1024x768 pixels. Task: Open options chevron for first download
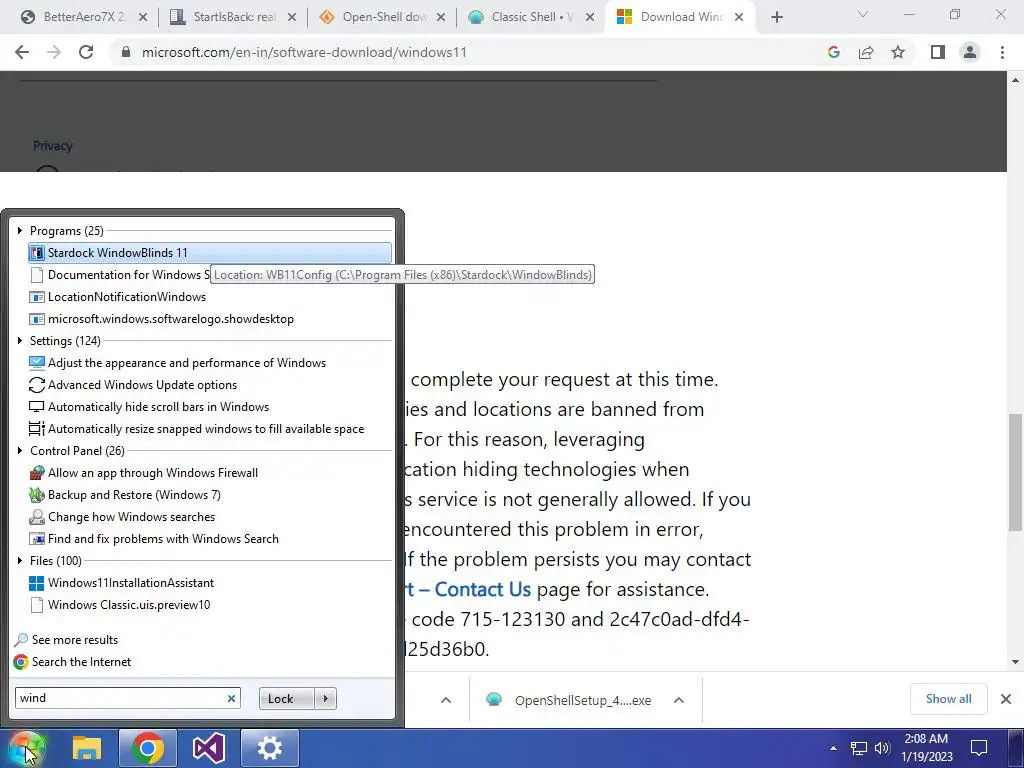coord(445,700)
